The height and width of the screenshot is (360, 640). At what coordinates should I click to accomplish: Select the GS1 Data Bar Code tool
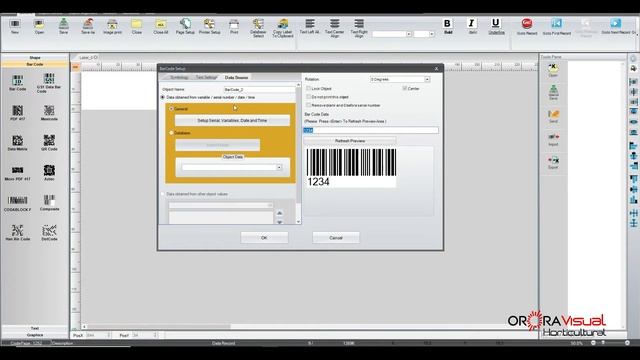pyautogui.click(x=49, y=83)
